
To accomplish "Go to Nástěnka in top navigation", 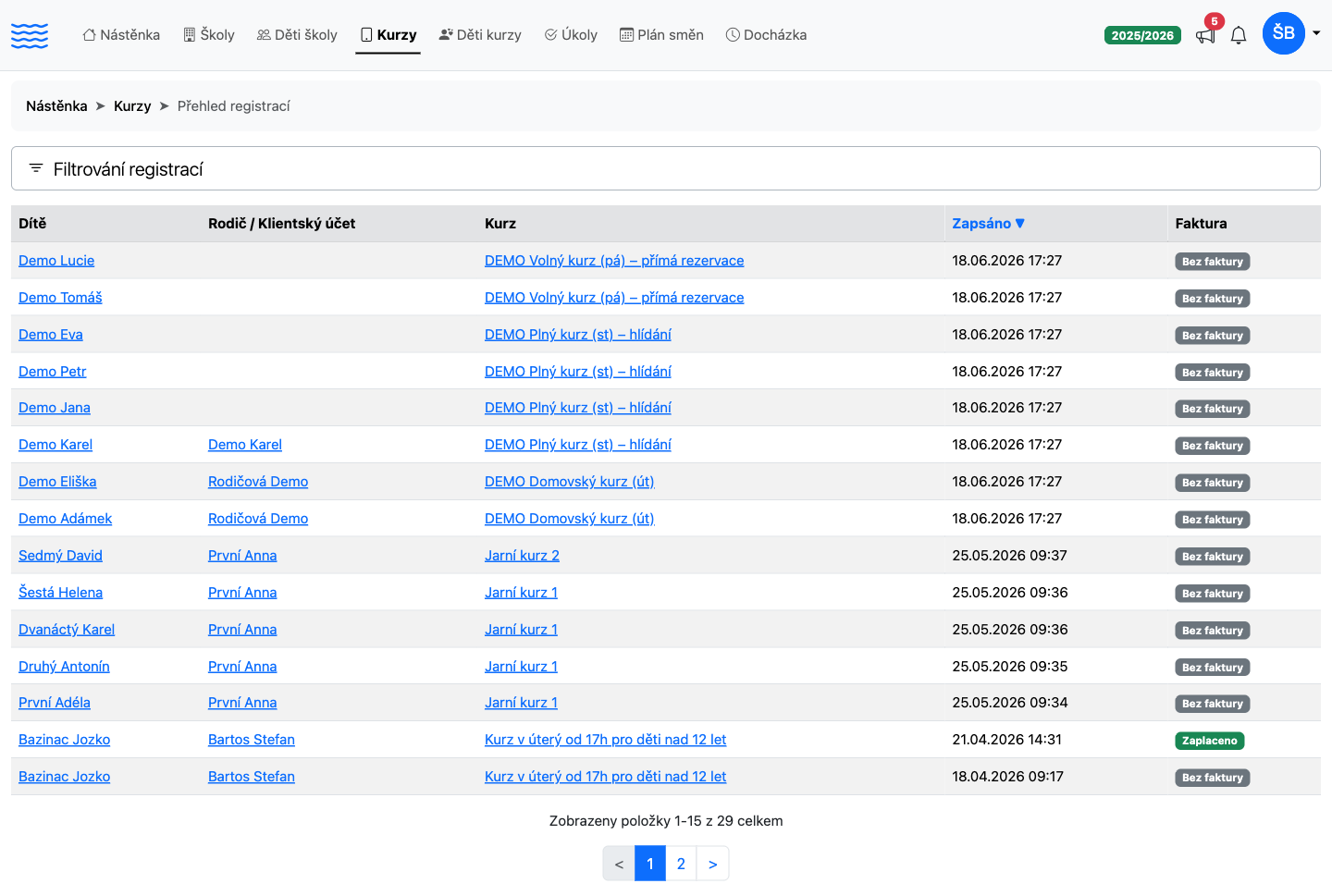I will pos(121,35).
